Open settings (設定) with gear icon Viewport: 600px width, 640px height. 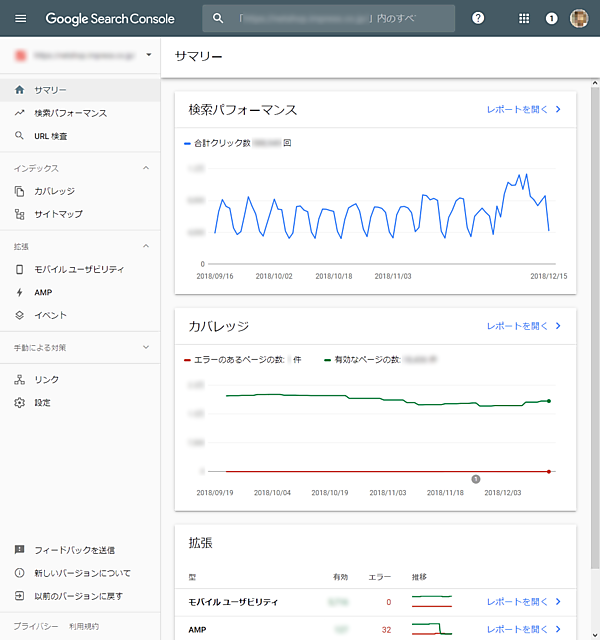42,402
